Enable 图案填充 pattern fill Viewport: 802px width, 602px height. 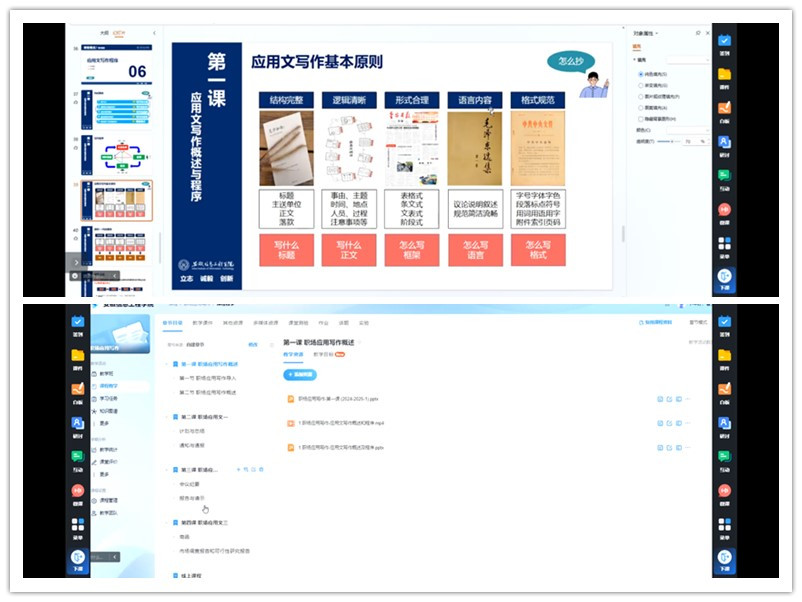click(x=641, y=107)
